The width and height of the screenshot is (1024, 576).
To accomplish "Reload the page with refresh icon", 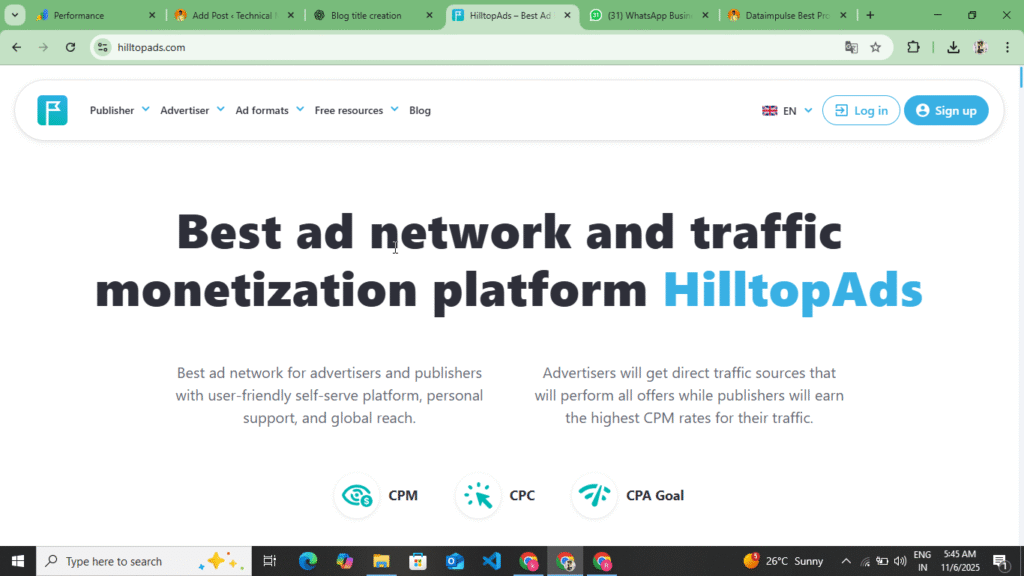I will [x=69, y=47].
